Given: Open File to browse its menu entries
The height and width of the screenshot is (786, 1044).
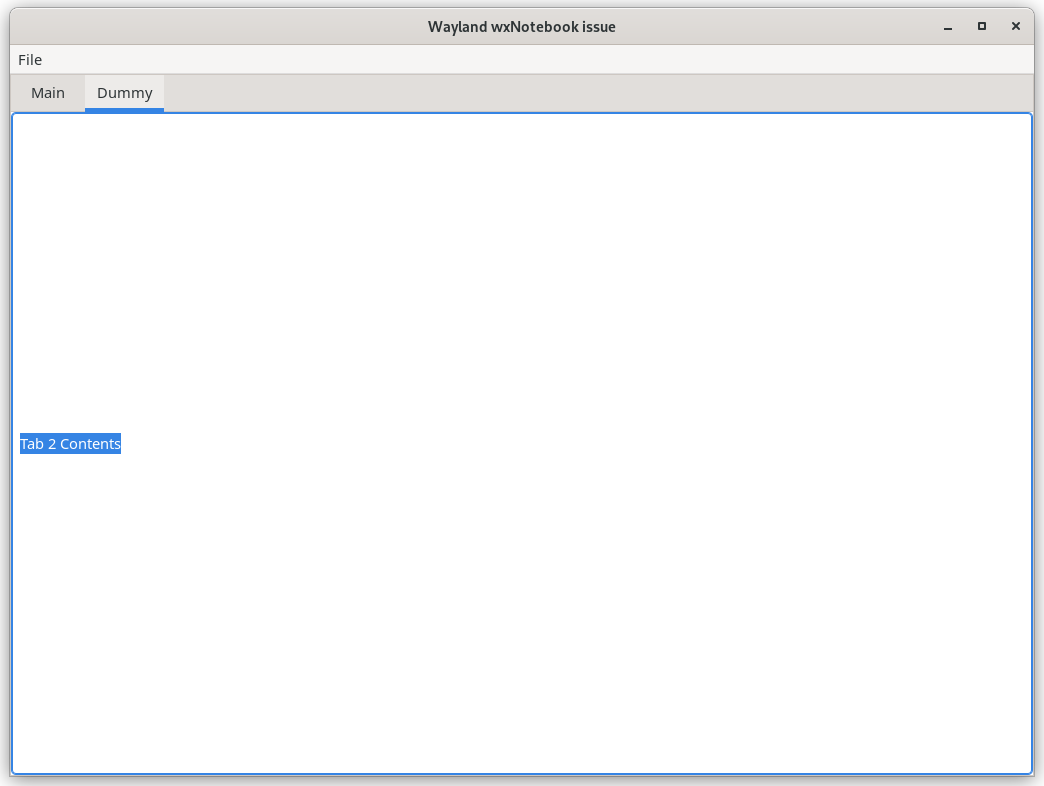Looking at the screenshot, I should 29,59.
